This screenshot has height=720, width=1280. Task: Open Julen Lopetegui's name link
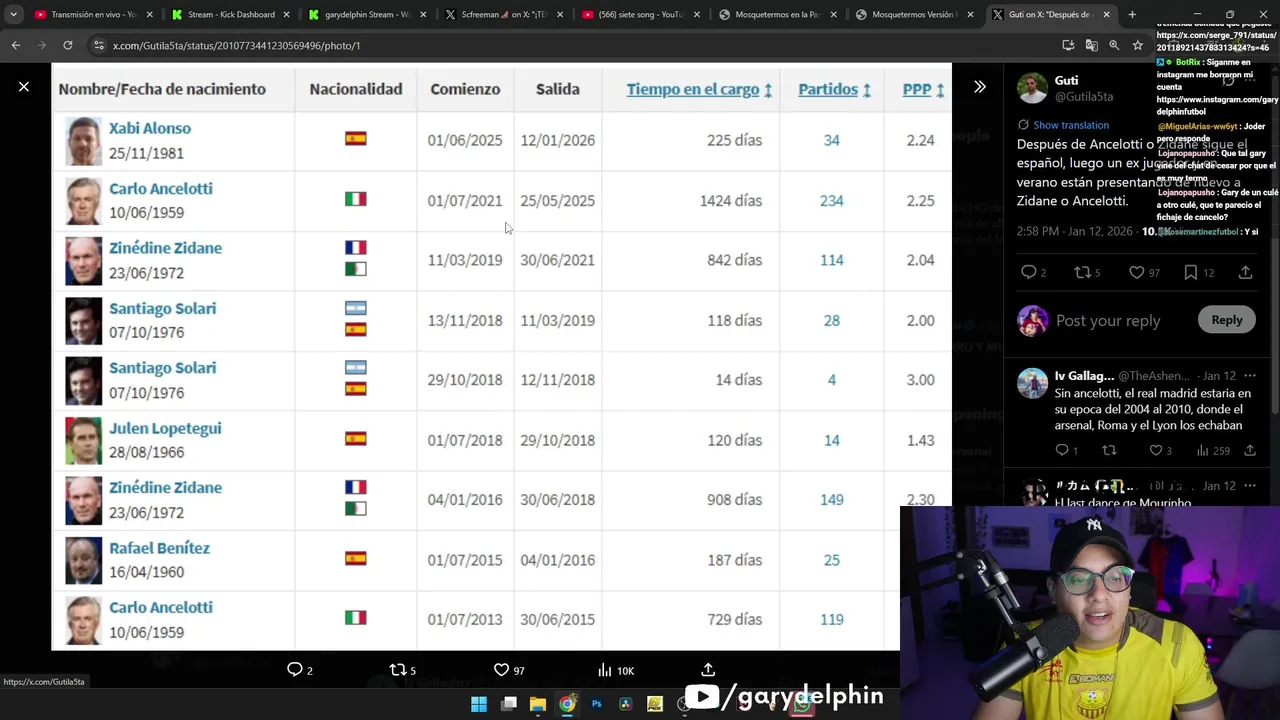tap(165, 428)
